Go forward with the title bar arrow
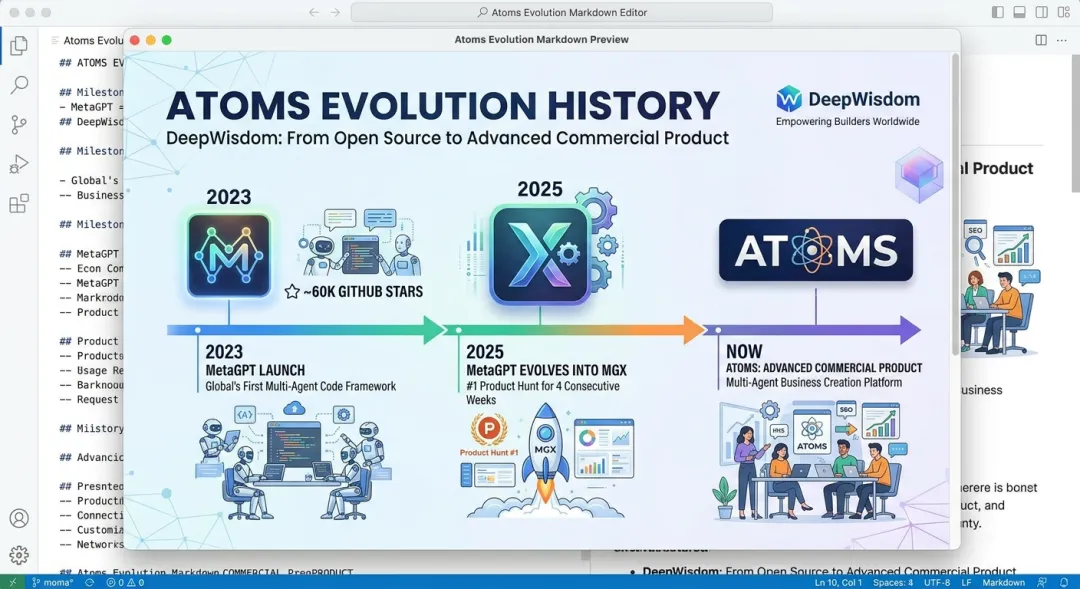This screenshot has height=589, width=1080. pos(335,12)
